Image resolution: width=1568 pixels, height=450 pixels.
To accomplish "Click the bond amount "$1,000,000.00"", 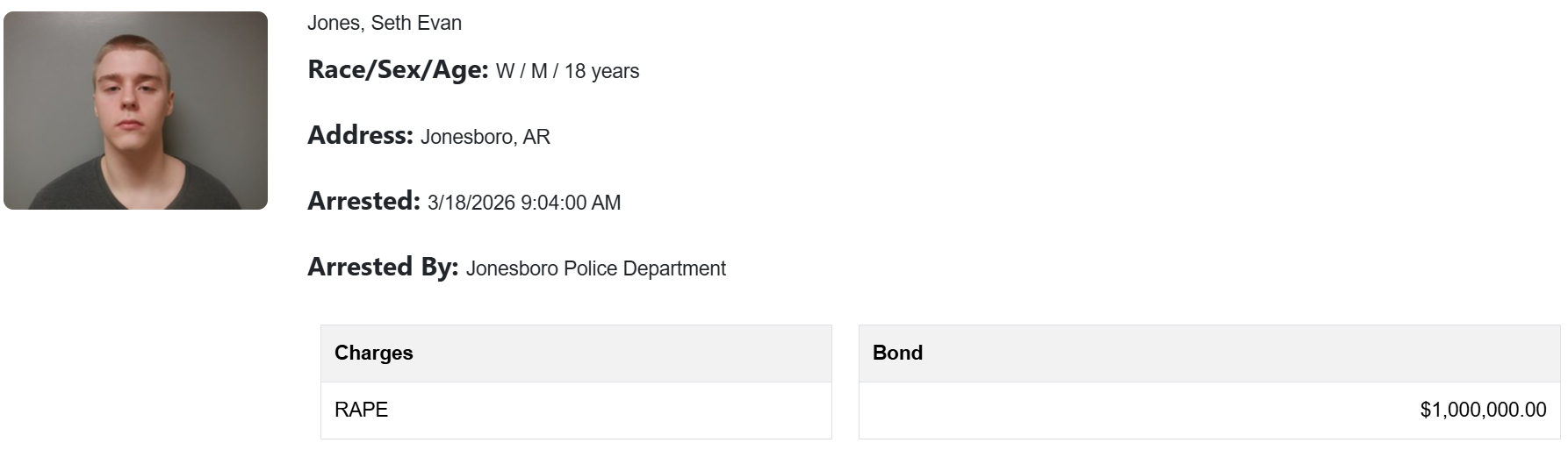I will click(1483, 410).
